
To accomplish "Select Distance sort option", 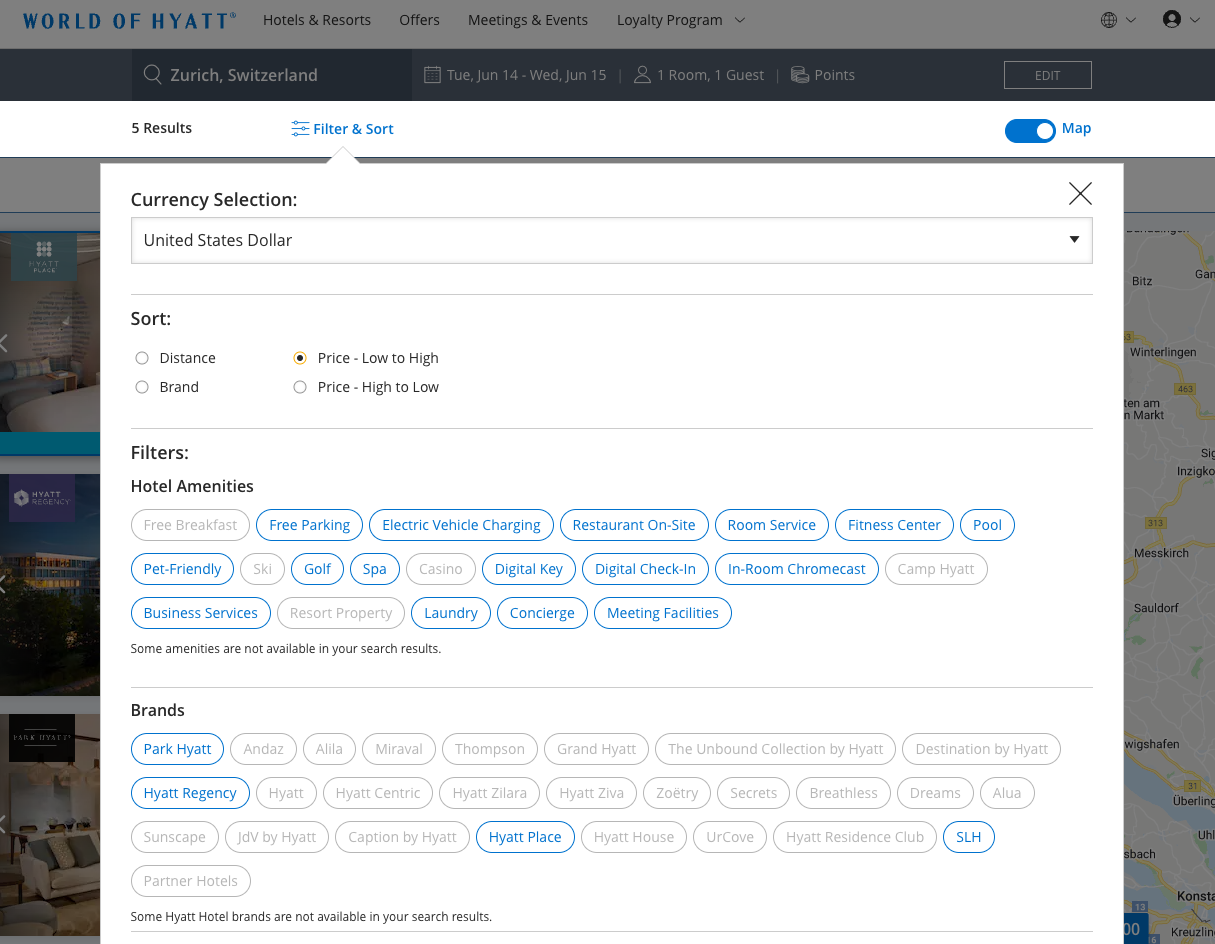I will click(x=142, y=358).
